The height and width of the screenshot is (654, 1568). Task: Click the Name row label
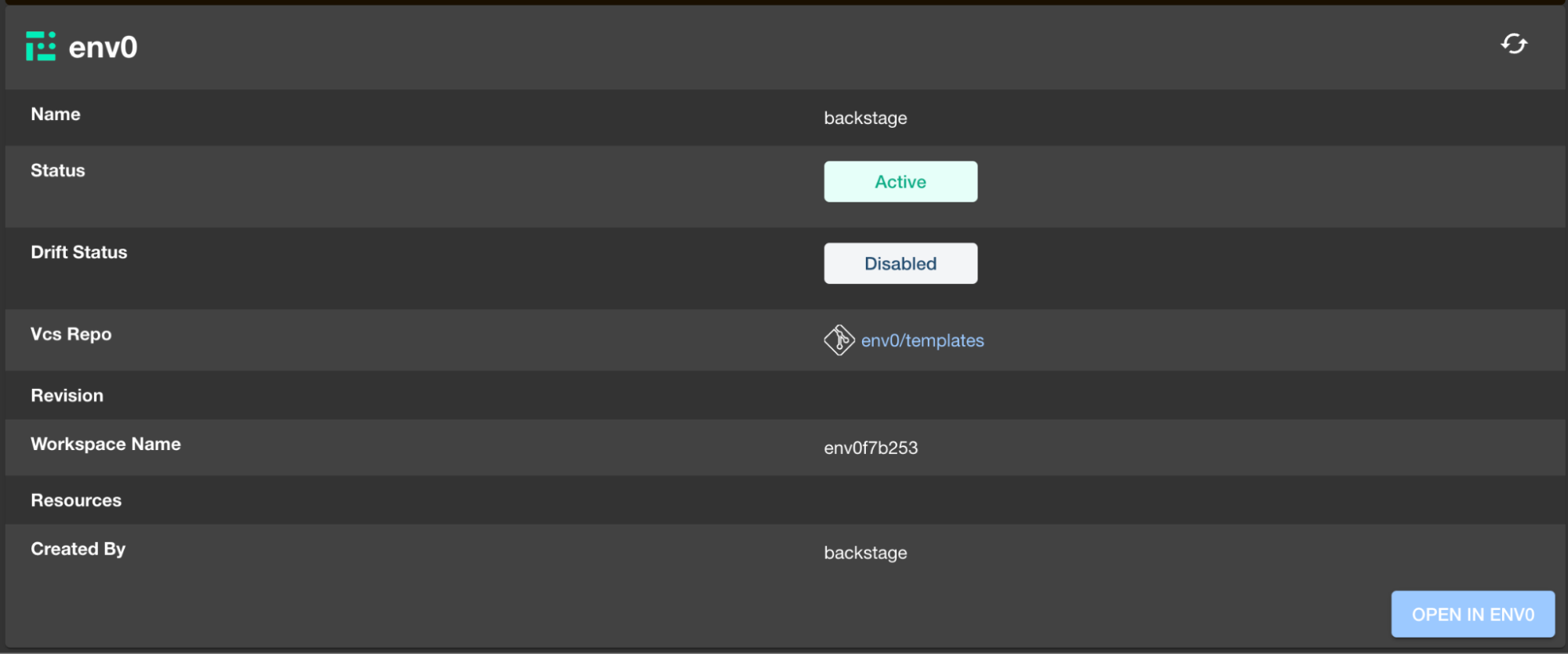pyautogui.click(x=56, y=114)
